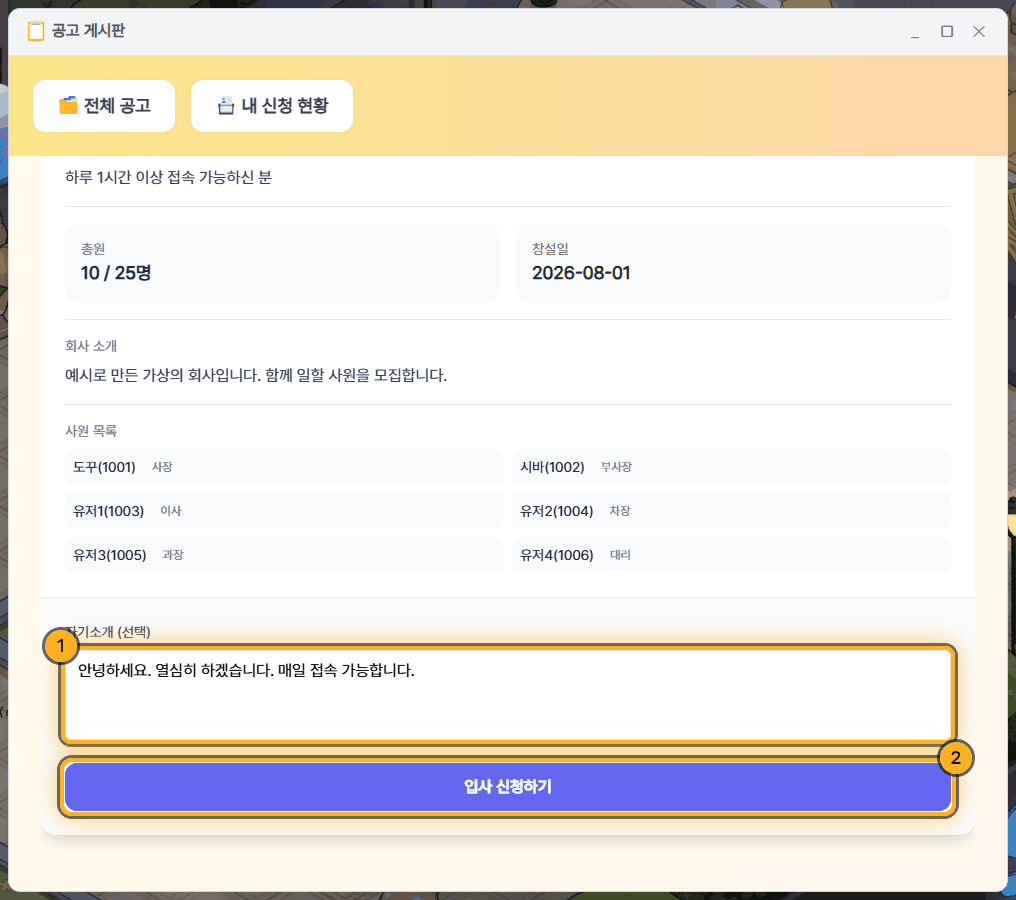Select member 유저3(1005) 과장
The image size is (1016, 900).
284,555
